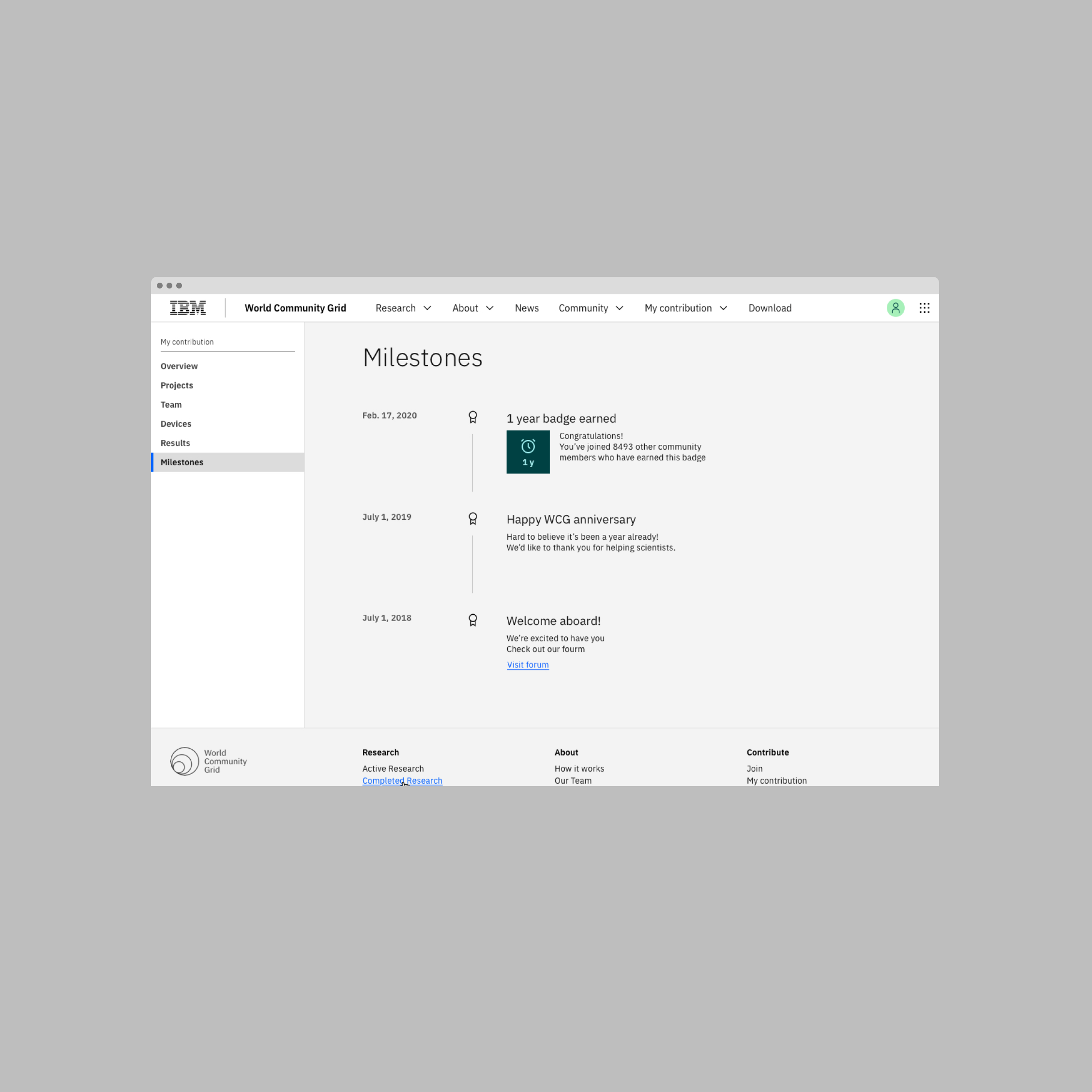Click the Feb. 17, 2020 milestone ribbon icon

tap(472, 417)
